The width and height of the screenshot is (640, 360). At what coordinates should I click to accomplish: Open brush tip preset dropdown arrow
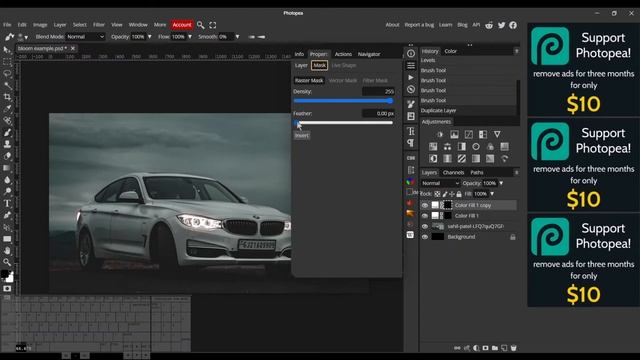point(26,37)
